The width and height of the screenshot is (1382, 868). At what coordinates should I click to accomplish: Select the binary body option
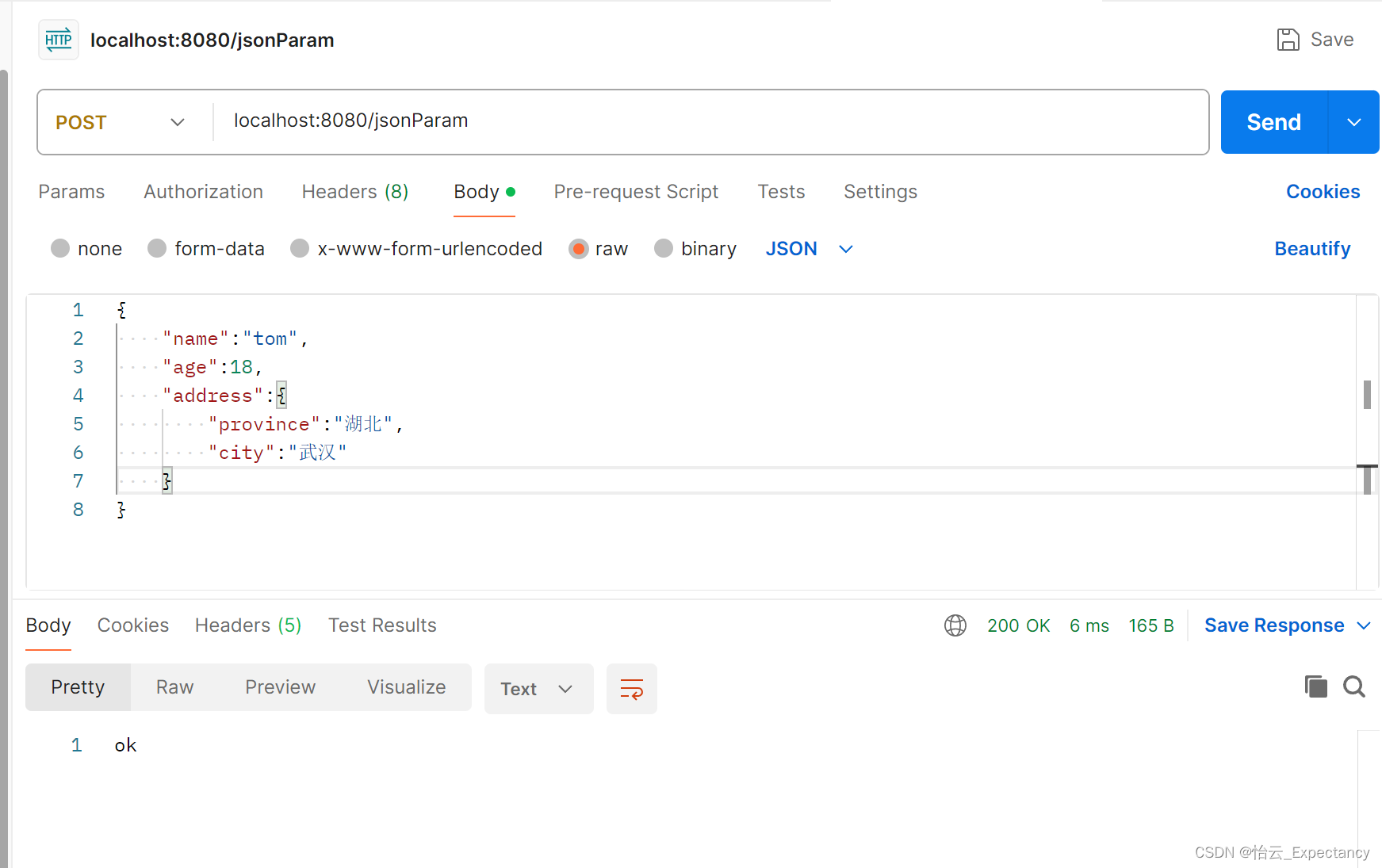tap(664, 248)
